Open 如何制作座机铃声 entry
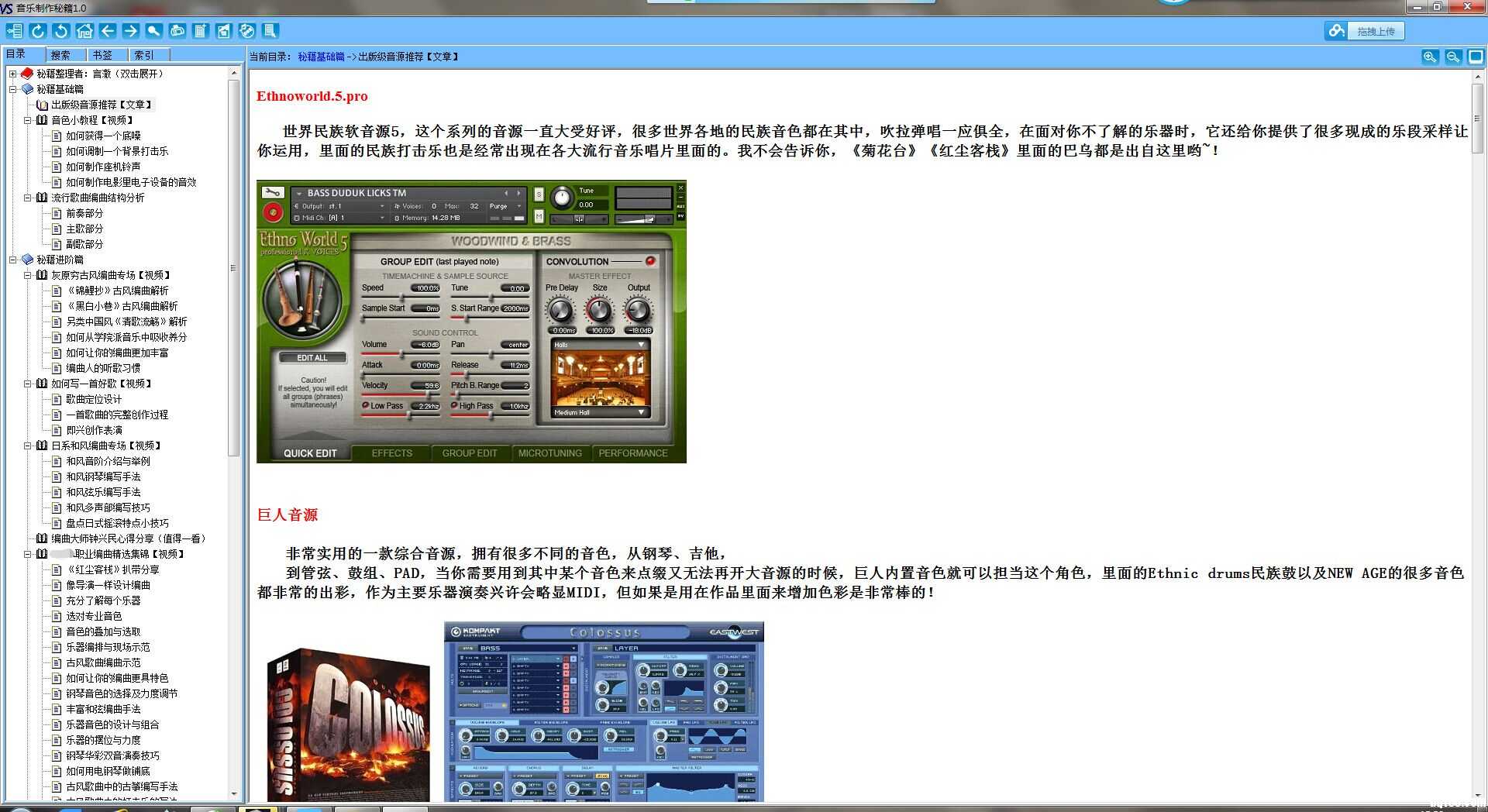Viewport: 1488px width, 812px height. [103, 167]
